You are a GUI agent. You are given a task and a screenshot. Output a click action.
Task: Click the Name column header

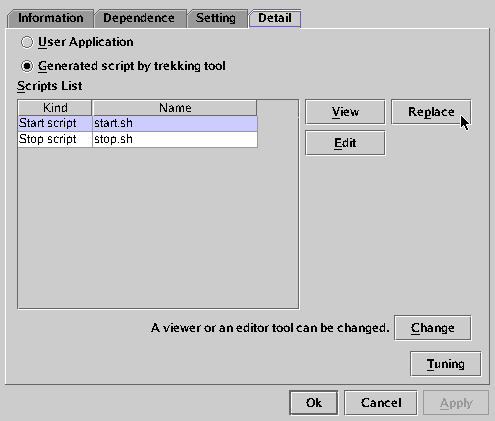175,108
